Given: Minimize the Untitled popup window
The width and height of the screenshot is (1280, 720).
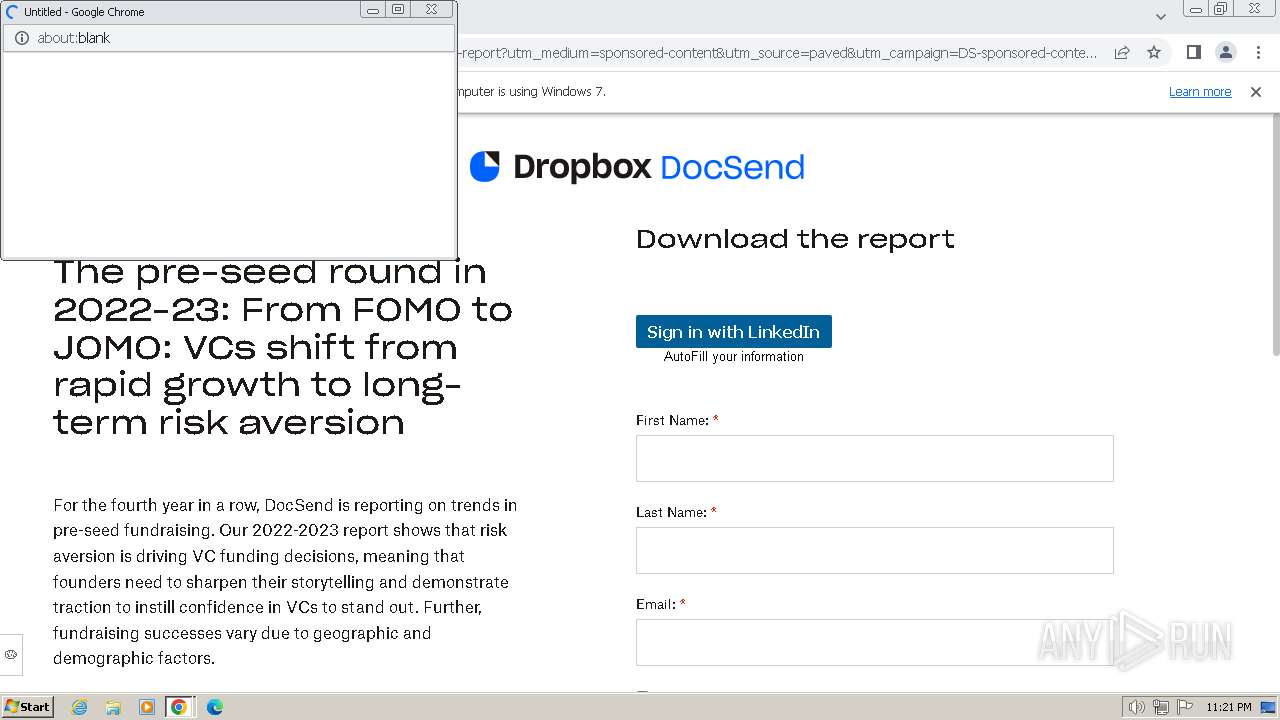Looking at the screenshot, I should (373, 10).
